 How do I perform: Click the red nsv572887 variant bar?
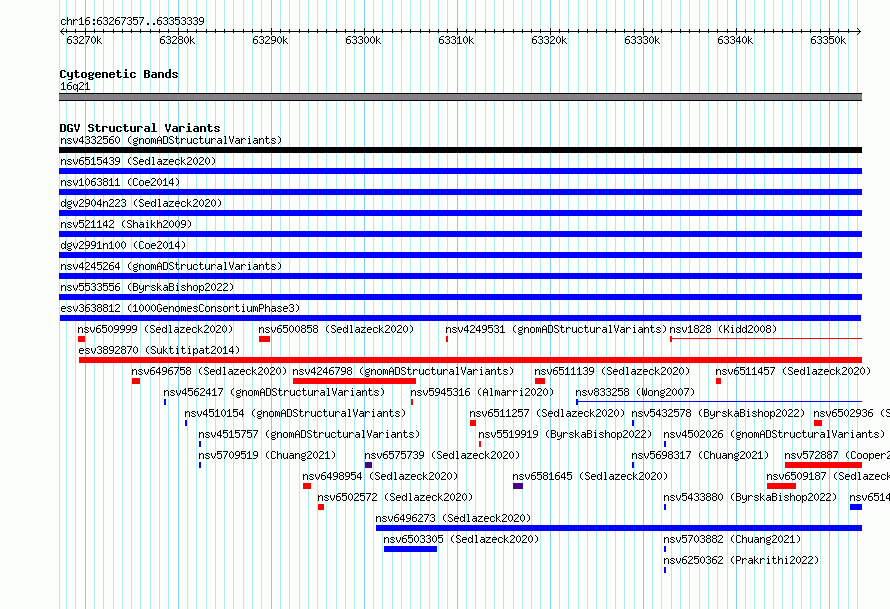[x=824, y=465]
